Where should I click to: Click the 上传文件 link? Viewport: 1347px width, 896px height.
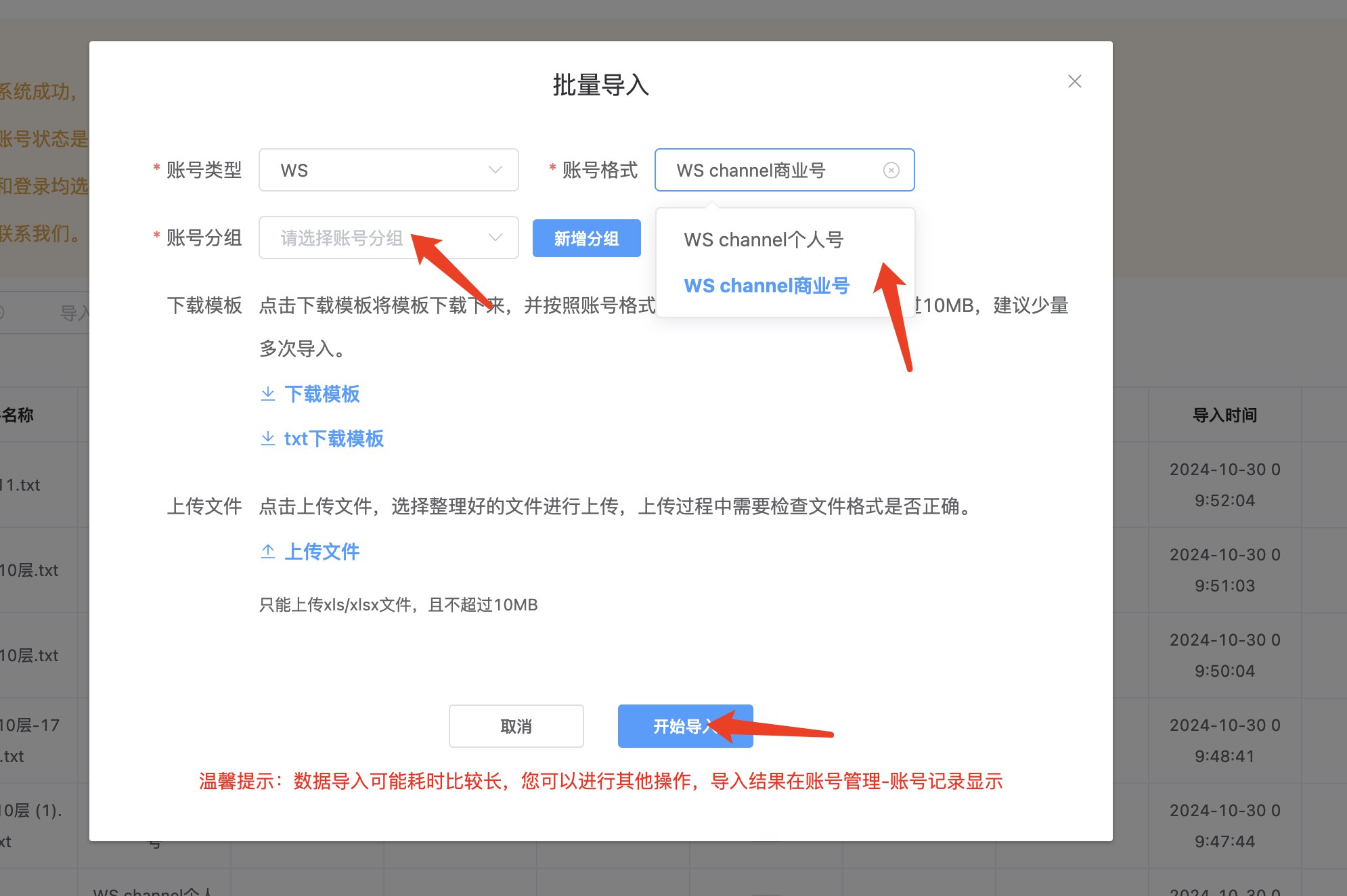coord(322,552)
